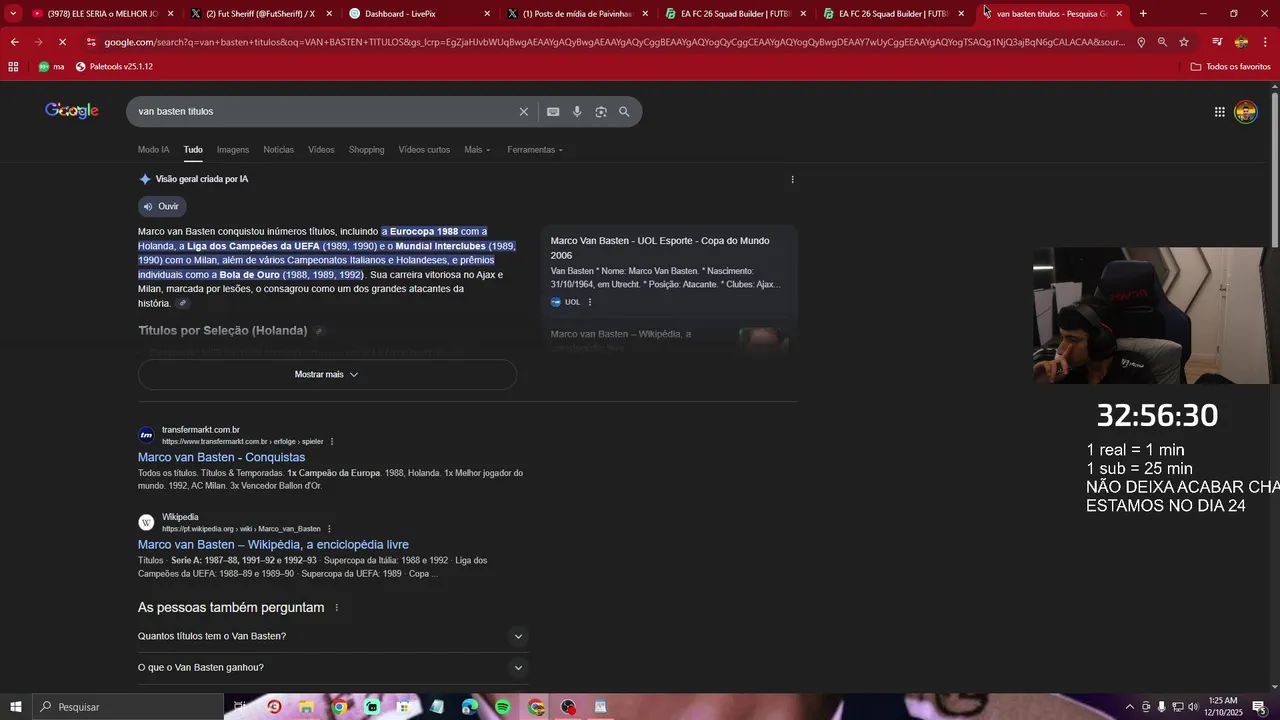Clear the search query with the X
This screenshot has height=720, width=1280.
523,112
